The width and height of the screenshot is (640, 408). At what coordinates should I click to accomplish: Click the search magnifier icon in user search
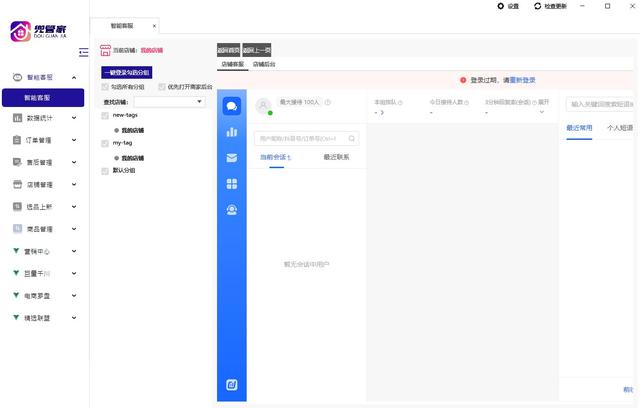(x=351, y=139)
